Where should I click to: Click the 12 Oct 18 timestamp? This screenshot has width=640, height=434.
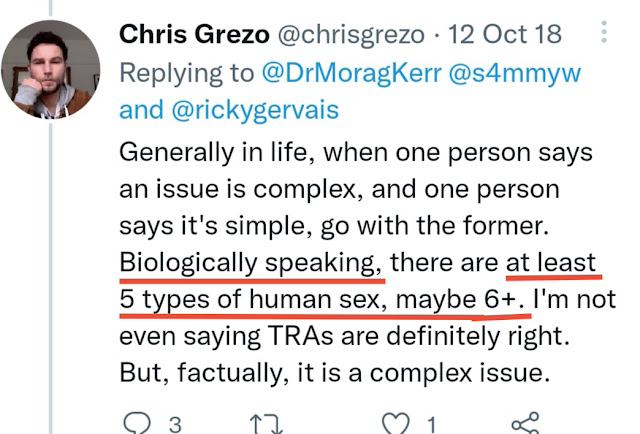(x=505, y=34)
